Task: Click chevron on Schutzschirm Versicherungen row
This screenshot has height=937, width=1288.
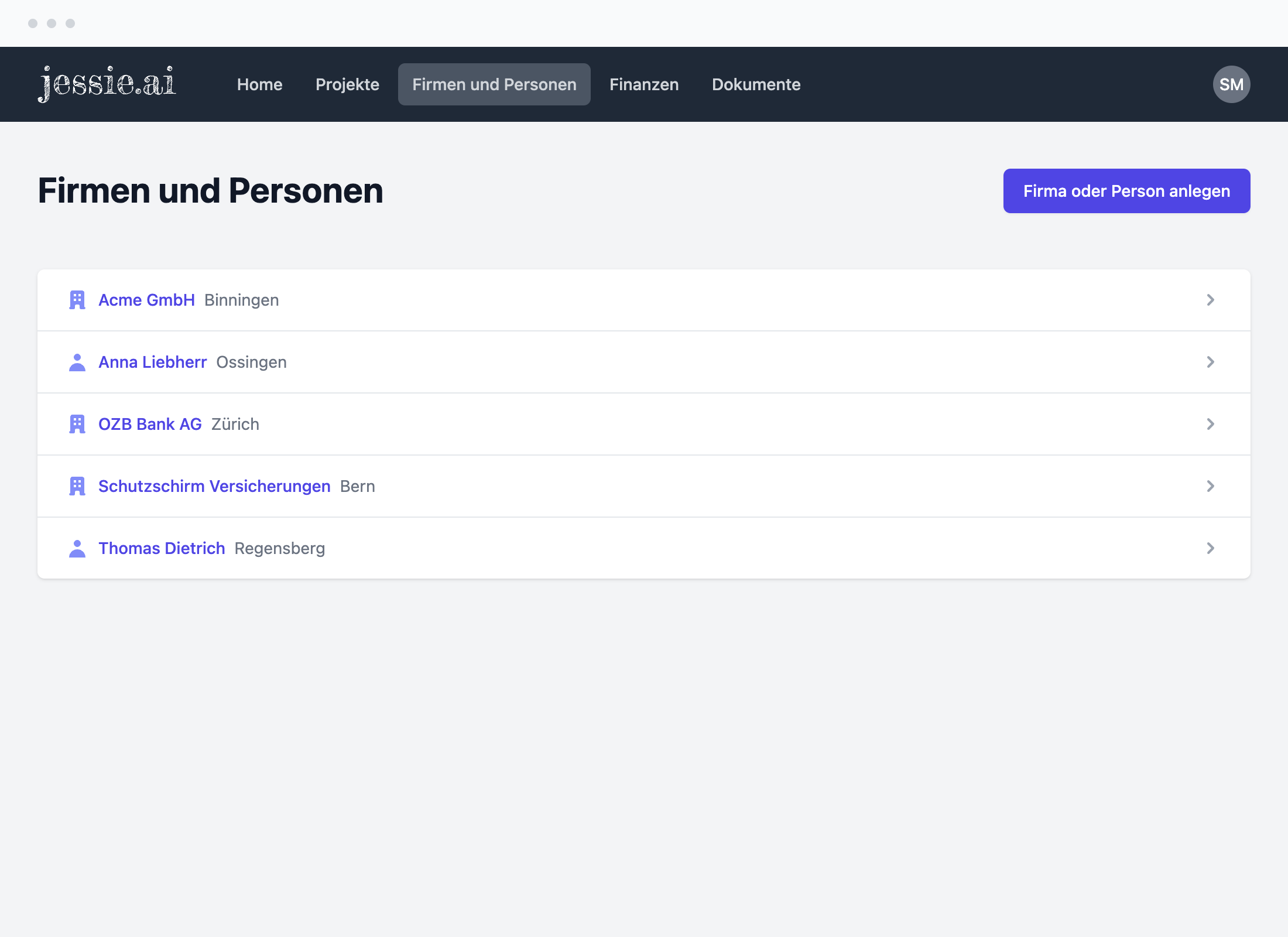Action: point(1210,486)
